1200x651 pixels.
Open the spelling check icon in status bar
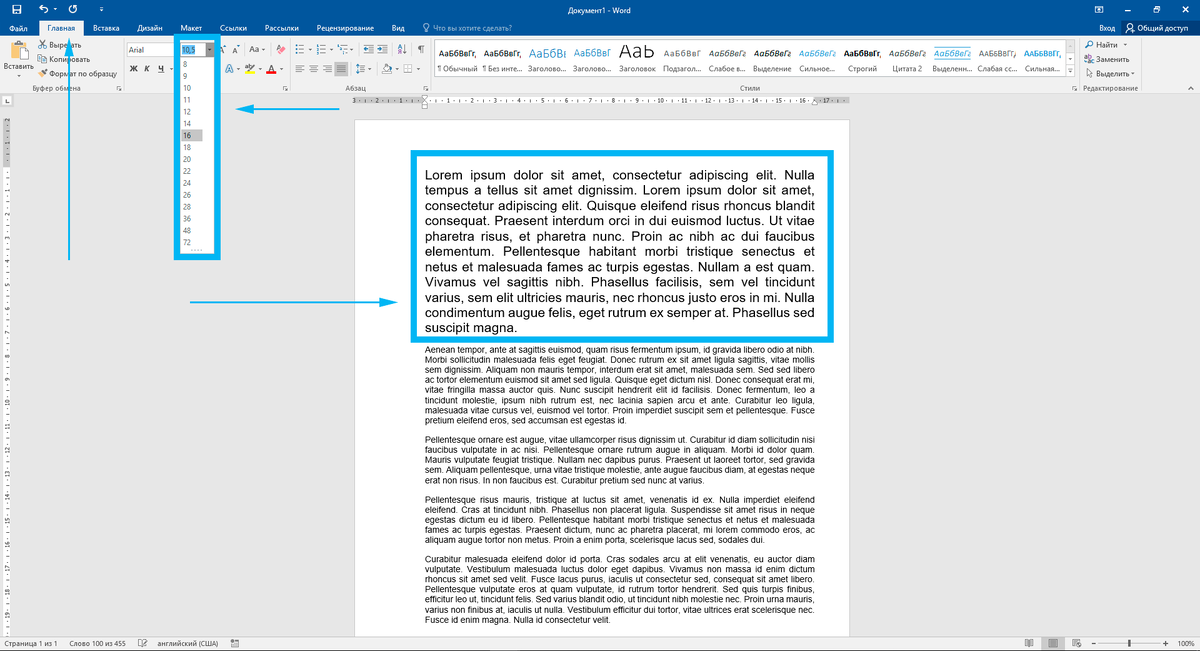[x=142, y=643]
